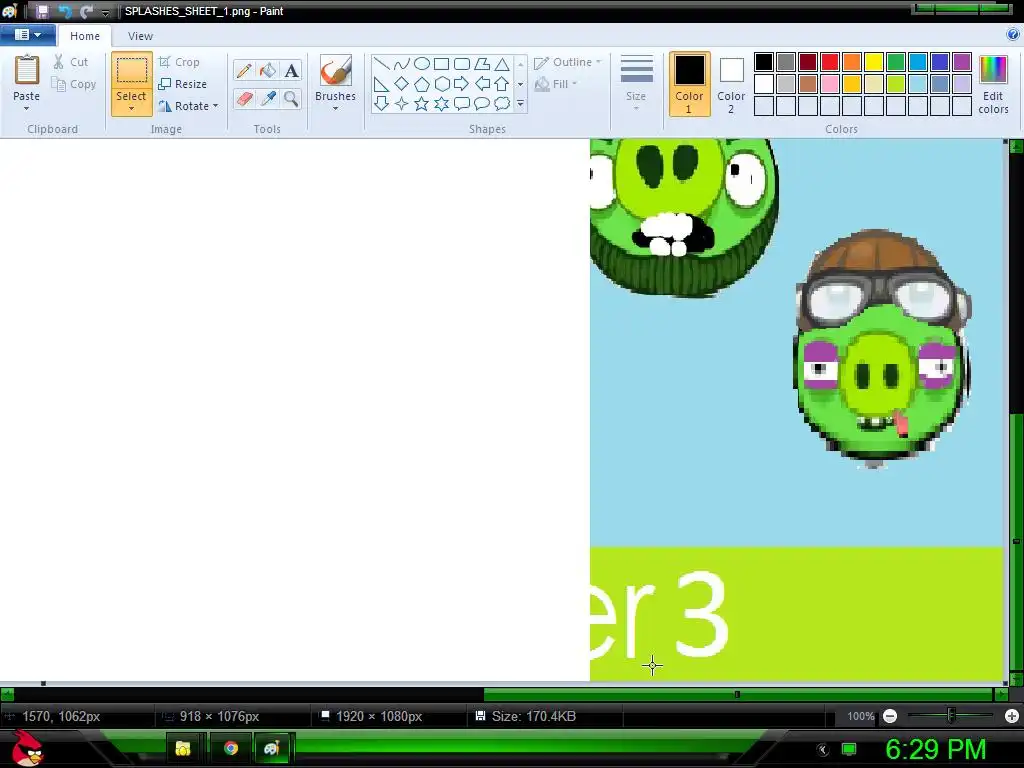Select the Eraser tool
Screen dimensions: 1024x768
point(244,99)
